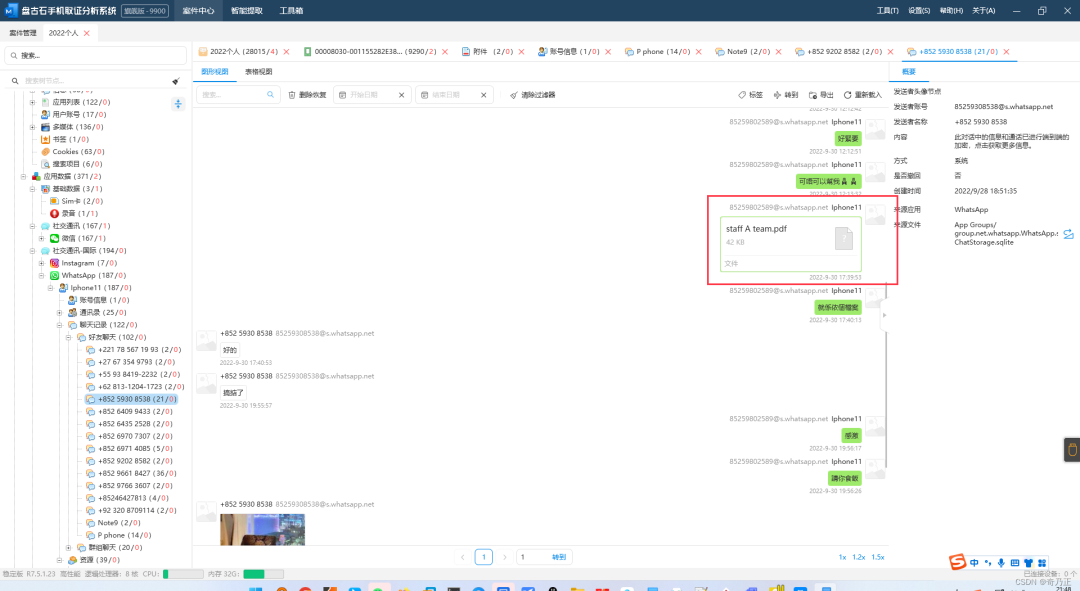This screenshot has height=591, width=1080.
Task: Click the magnifier icon in message search box
Action: coord(271,94)
